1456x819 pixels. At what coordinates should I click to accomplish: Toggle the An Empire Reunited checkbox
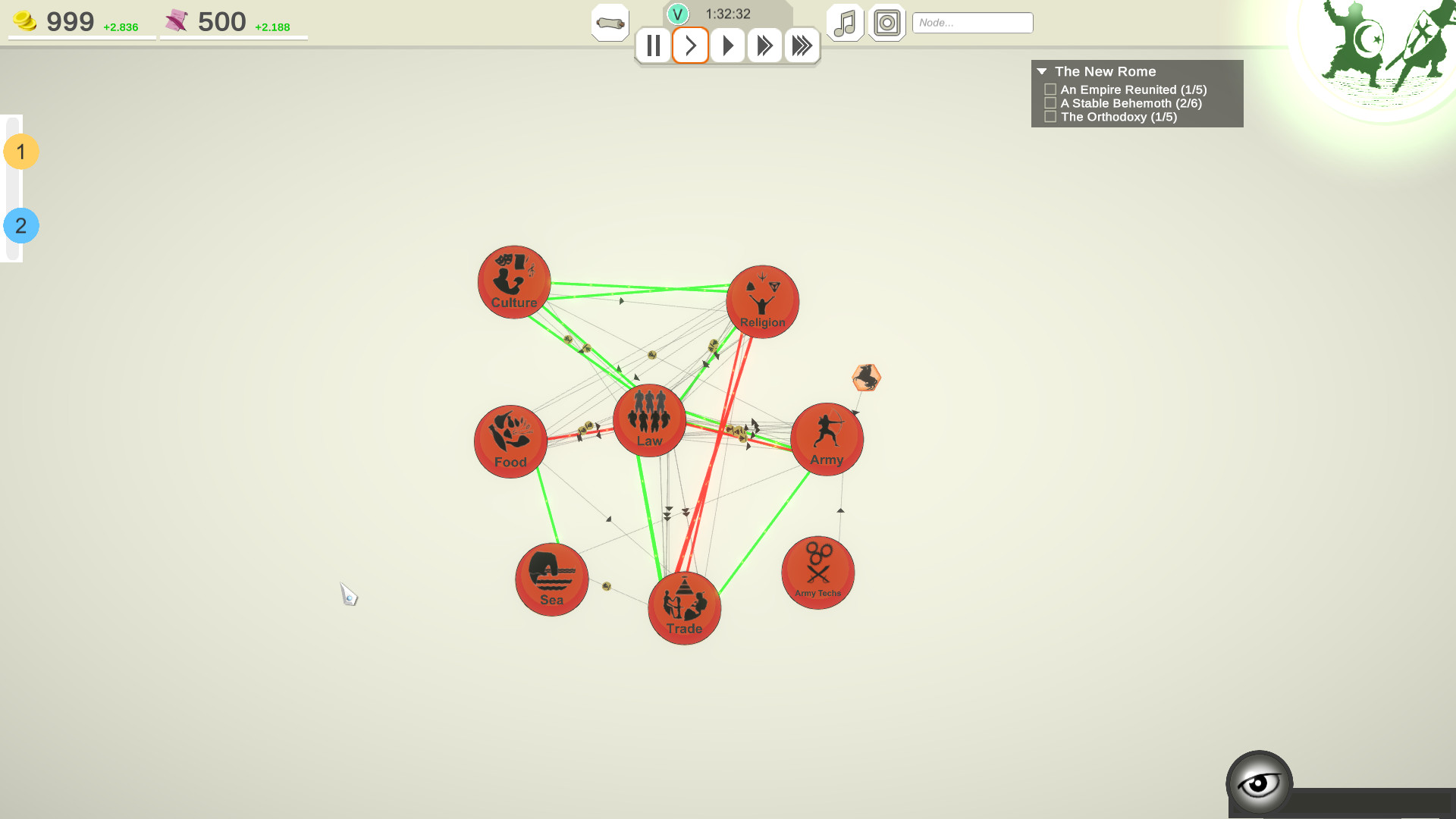click(x=1050, y=89)
